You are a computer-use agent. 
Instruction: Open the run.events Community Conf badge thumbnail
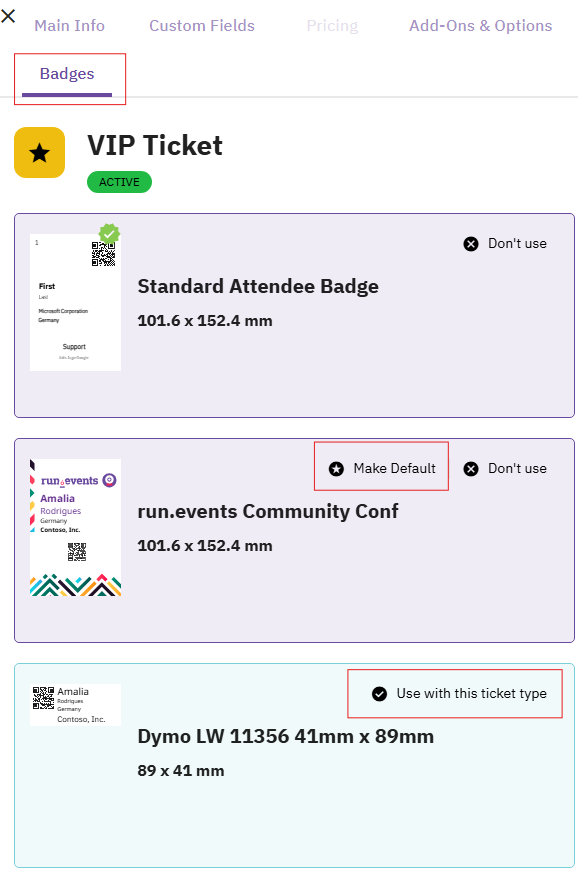point(75,528)
